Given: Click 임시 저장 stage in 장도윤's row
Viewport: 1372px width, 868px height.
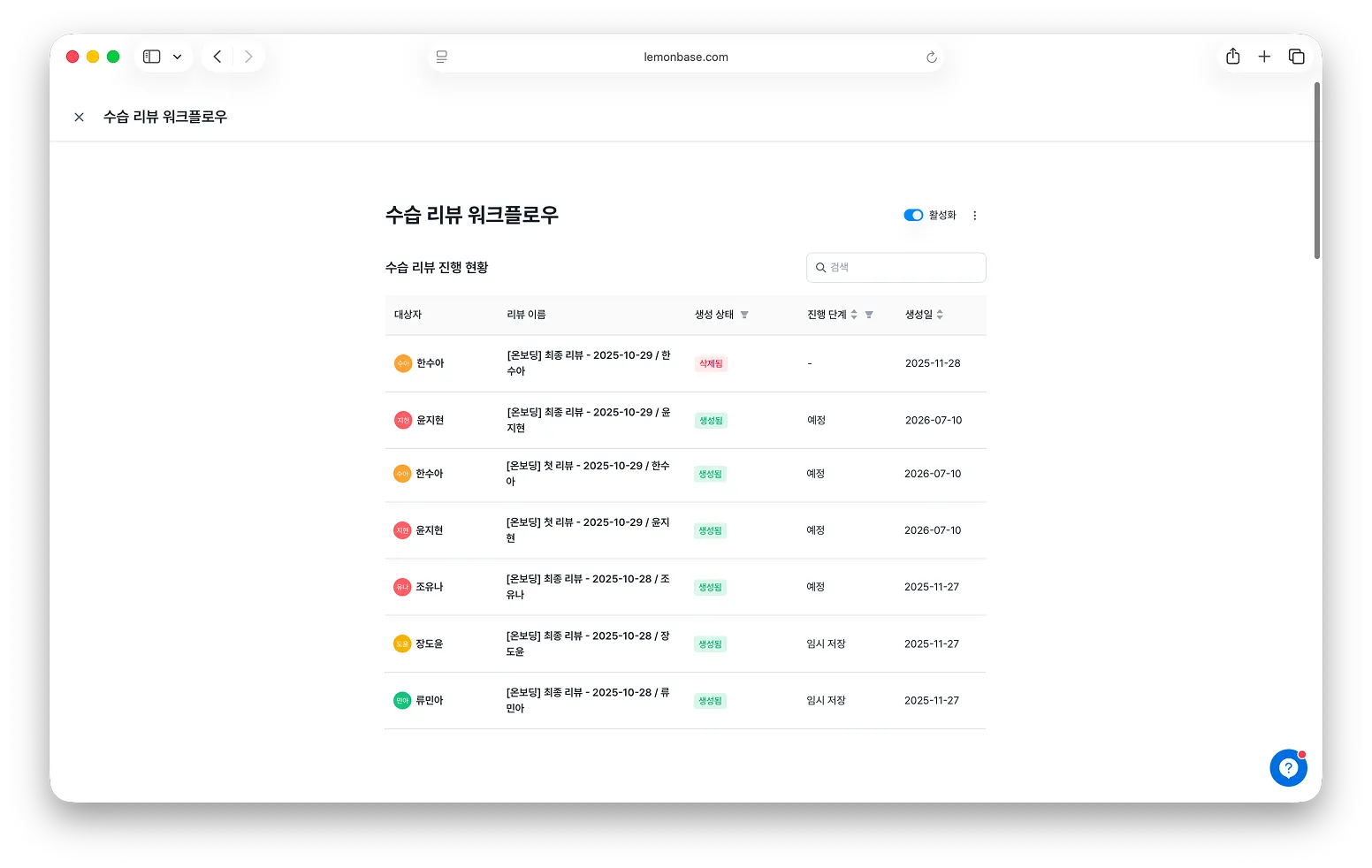Looking at the screenshot, I should click(826, 644).
